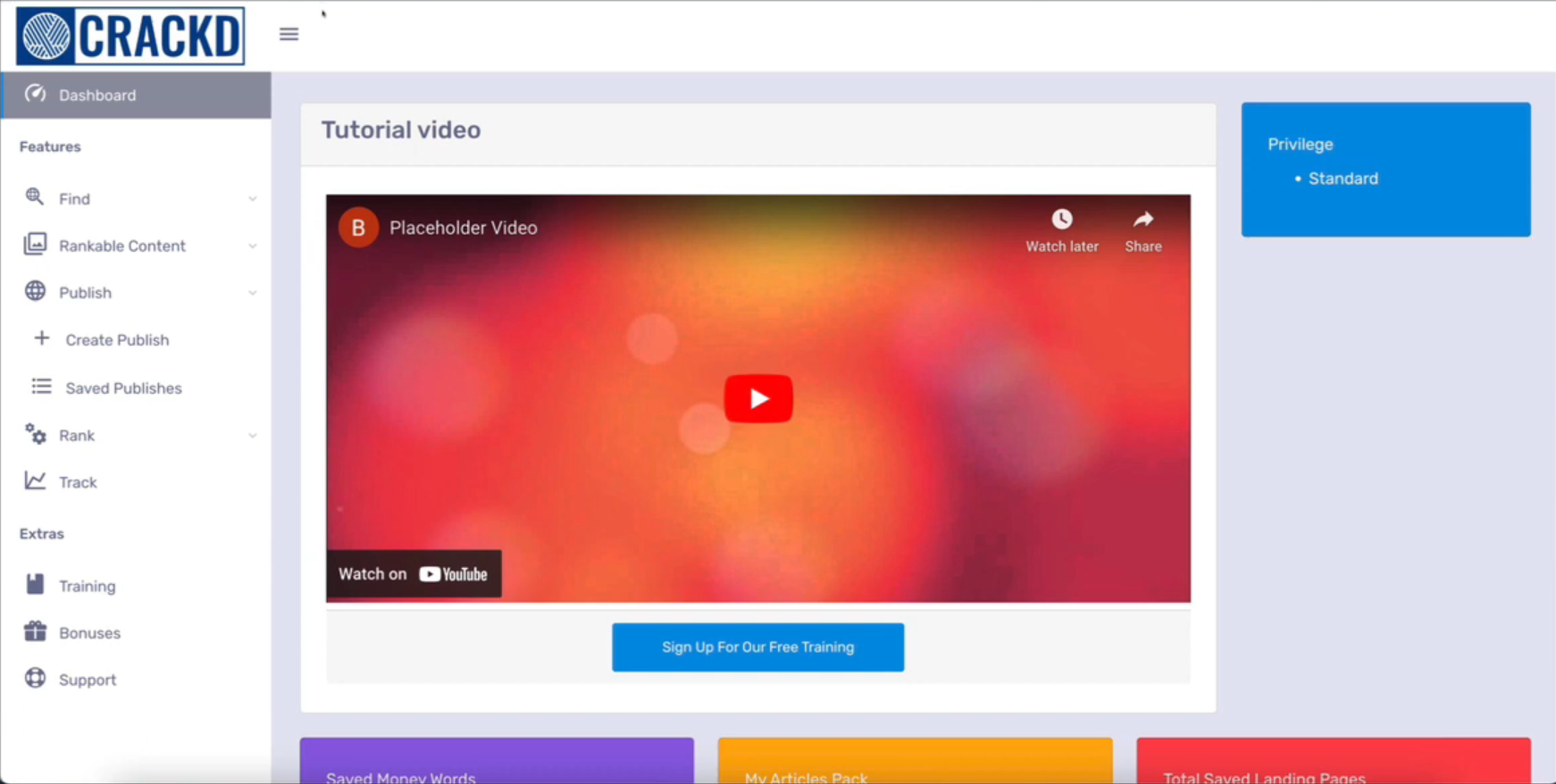Open the Support page

coord(88,680)
